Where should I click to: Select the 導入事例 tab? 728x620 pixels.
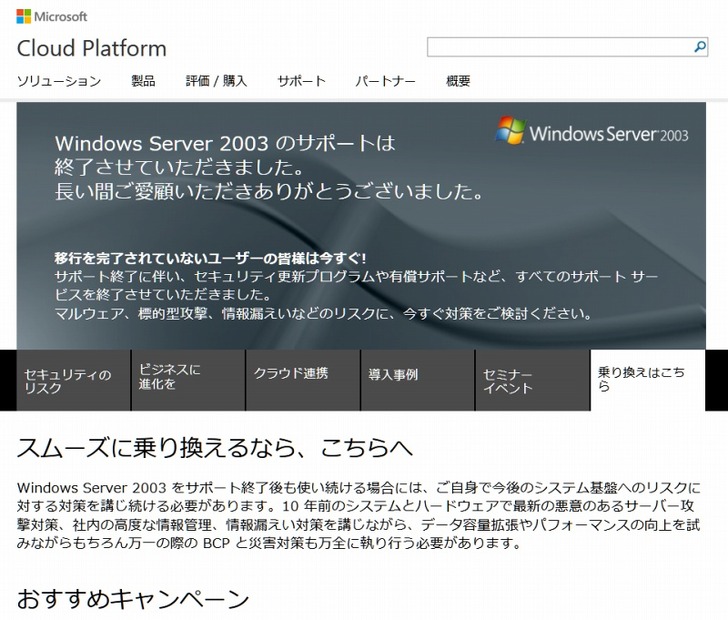(x=418, y=380)
